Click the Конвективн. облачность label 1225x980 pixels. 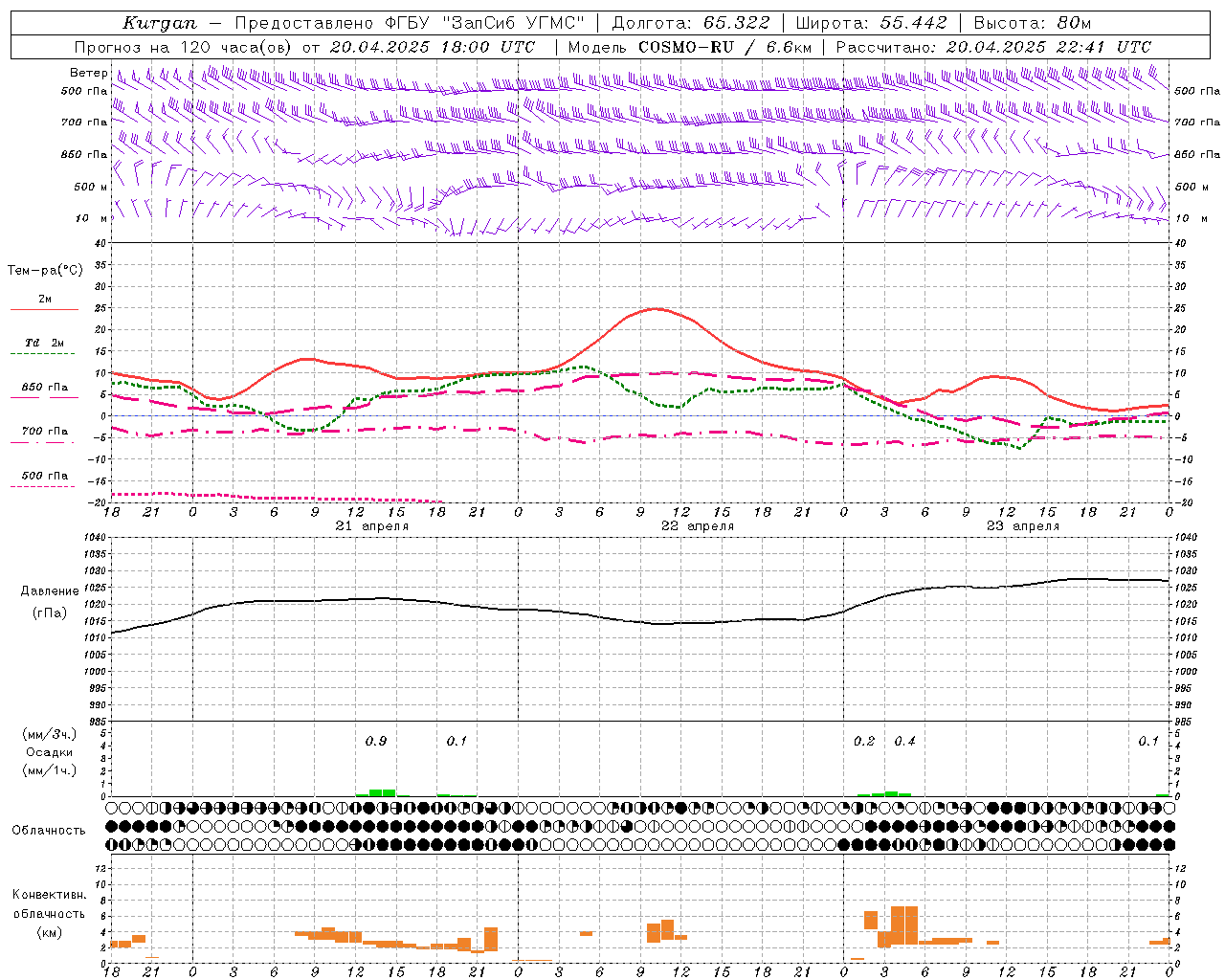(50, 904)
